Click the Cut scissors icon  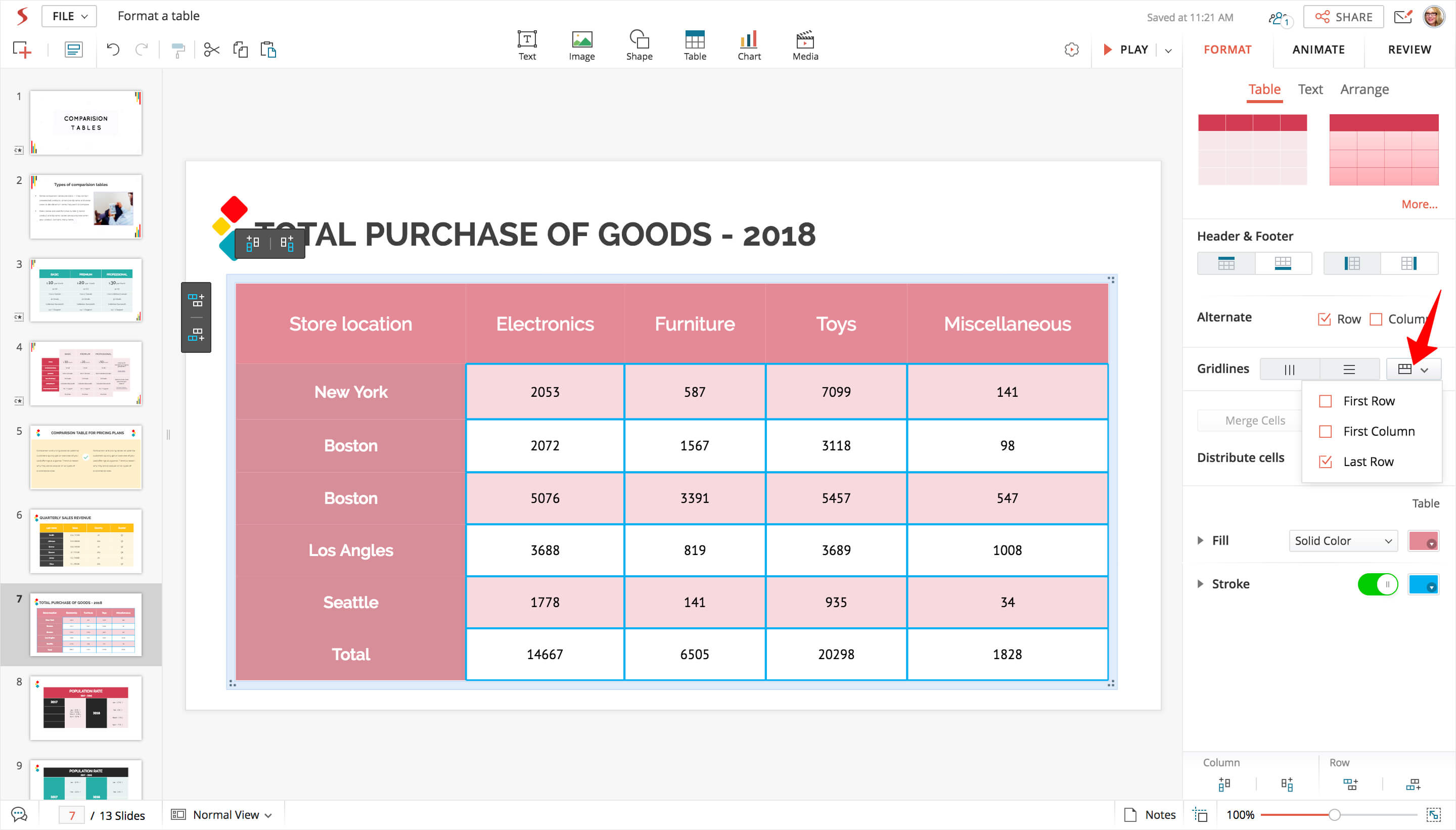coord(211,50)
